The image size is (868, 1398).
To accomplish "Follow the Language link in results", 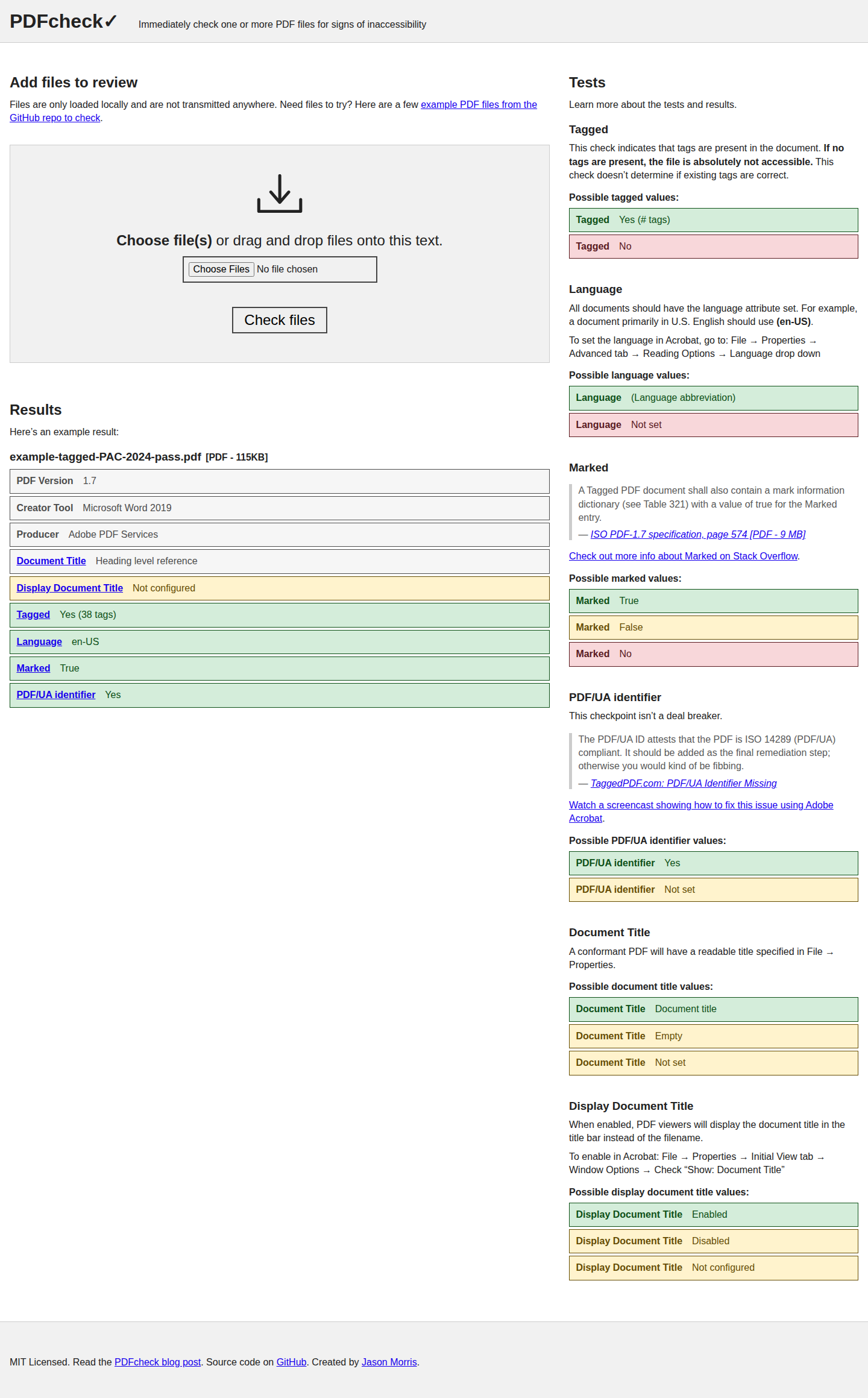I will [x=39, y=642].
